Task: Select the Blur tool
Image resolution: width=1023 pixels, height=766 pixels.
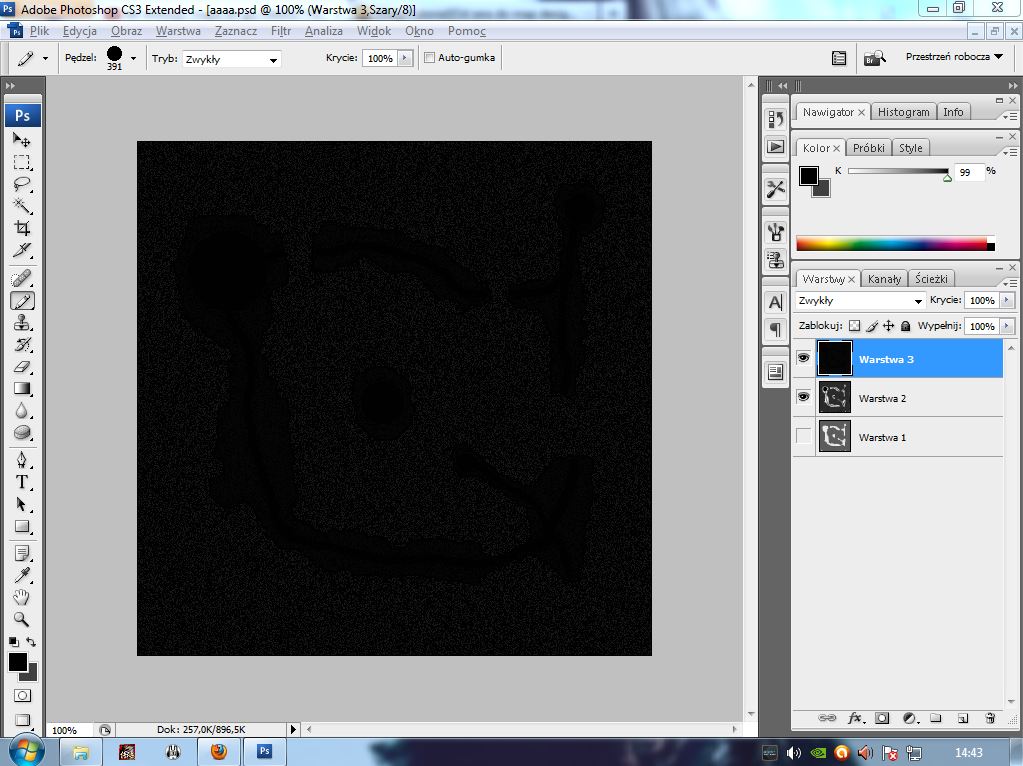Action: point(22,411)
